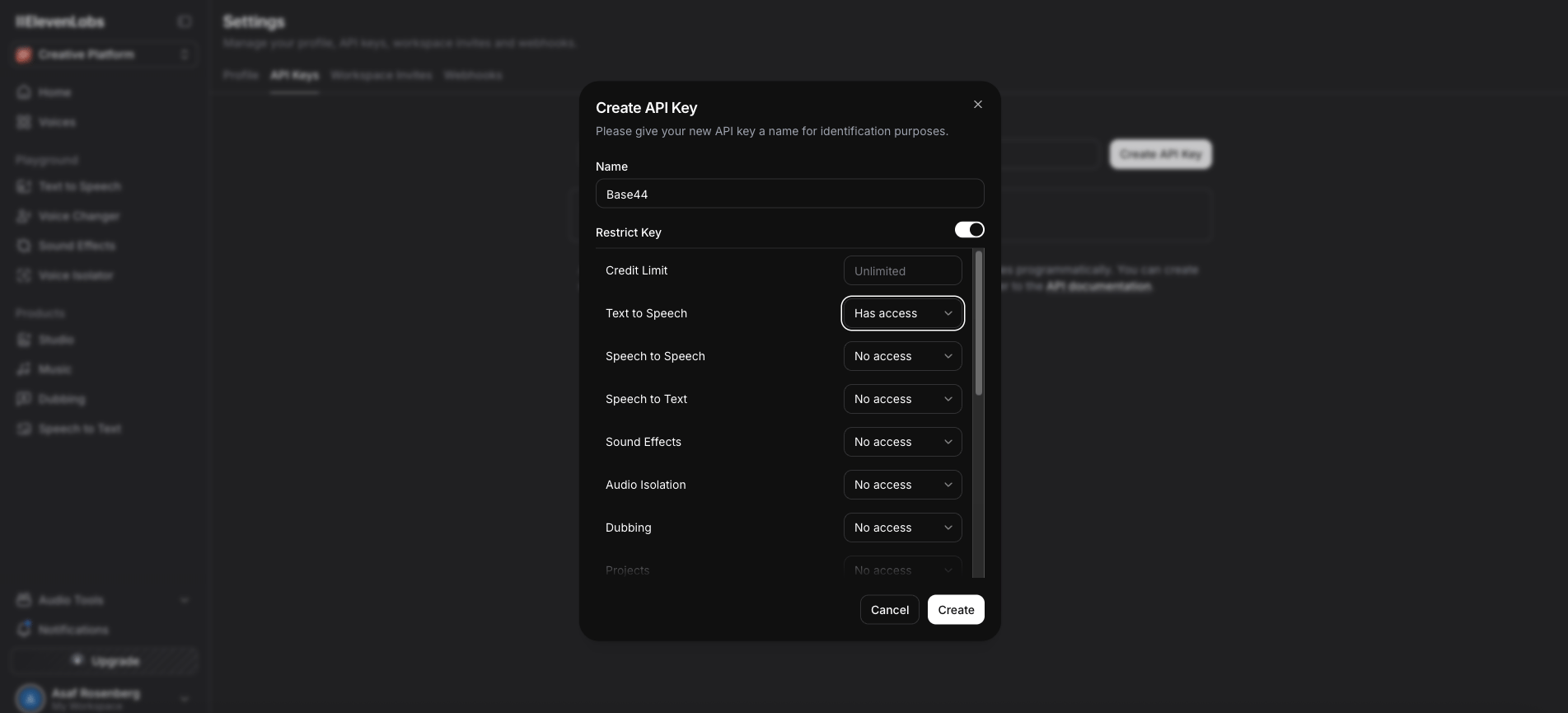Open the Text to Speech access dropdown
Image resolution: width=1568 pixels, height=713 pixels.
tap(902, 313)
